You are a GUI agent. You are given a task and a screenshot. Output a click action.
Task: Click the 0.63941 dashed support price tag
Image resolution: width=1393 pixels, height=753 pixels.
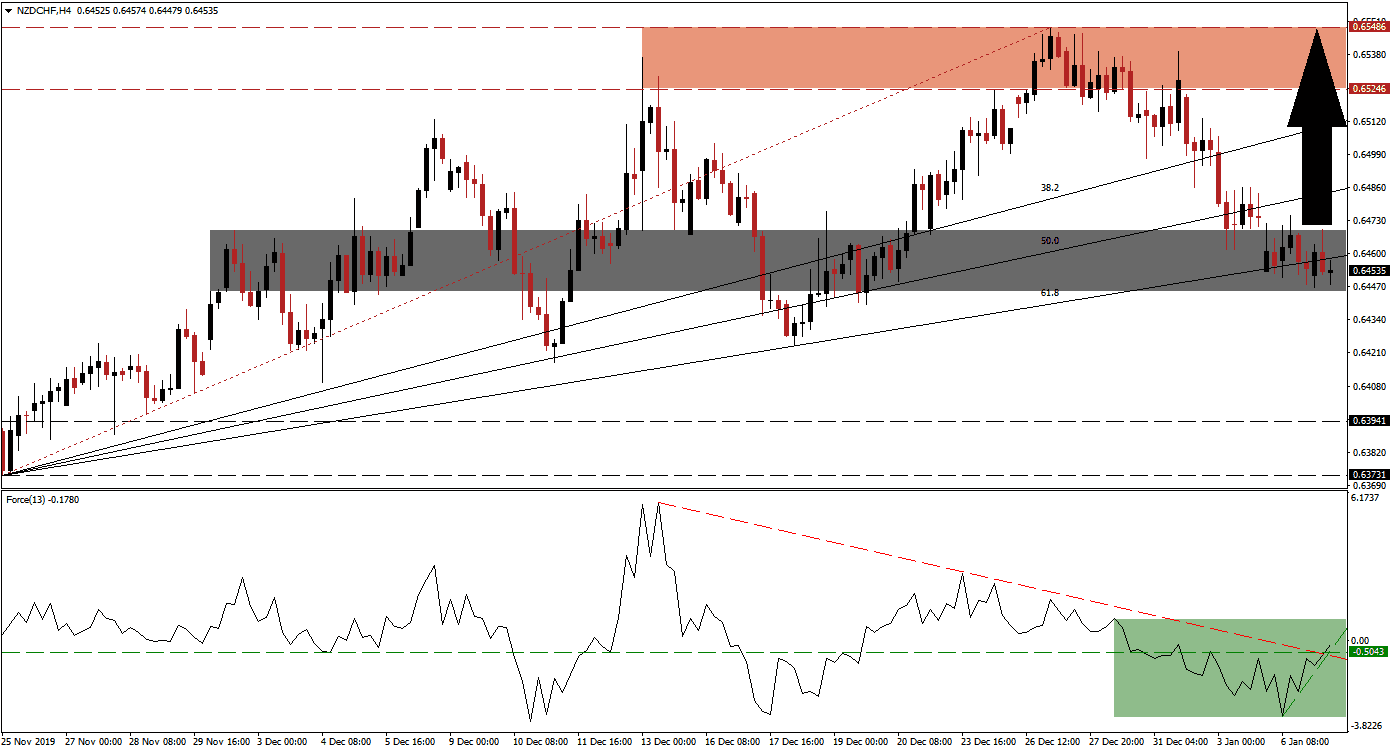tap(1367, 421)
